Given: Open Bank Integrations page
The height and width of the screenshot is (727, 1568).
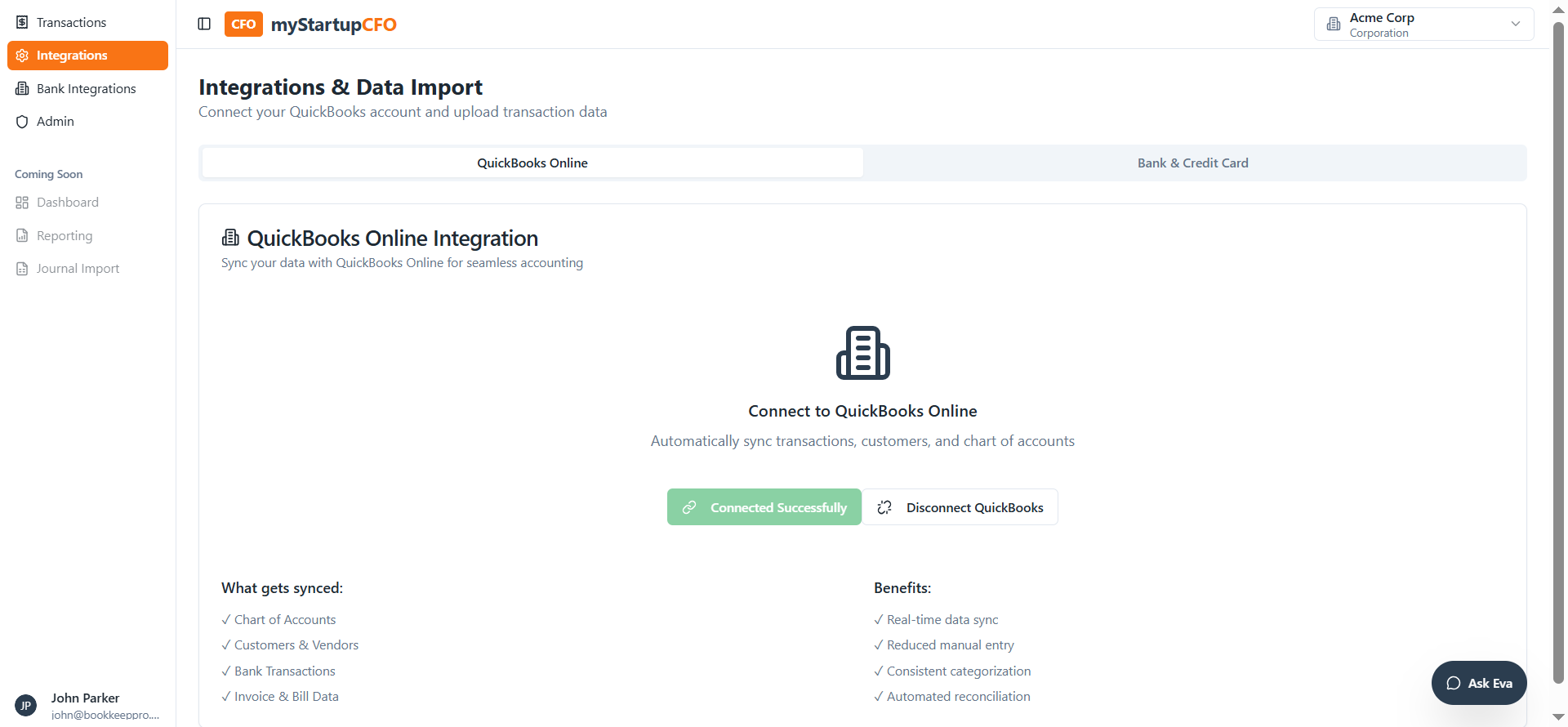Looking at the screenshot, I should pyautogui.click(x=87, y=88).
